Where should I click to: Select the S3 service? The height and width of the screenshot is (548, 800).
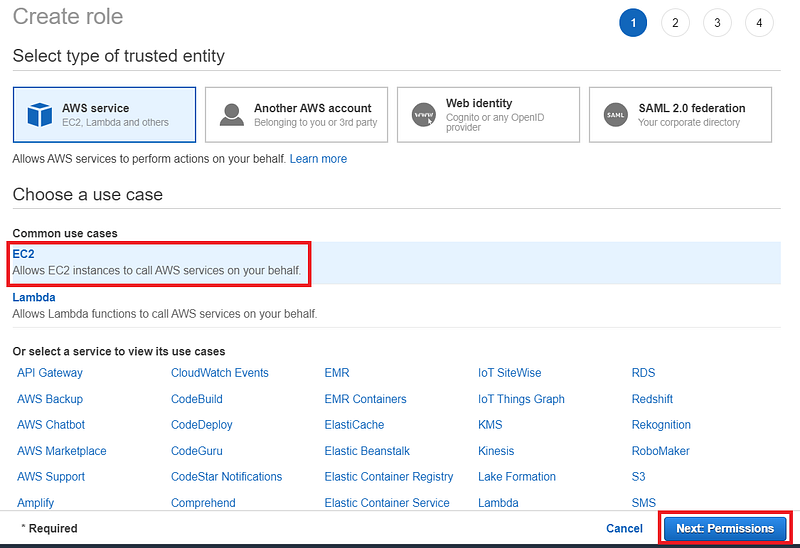coord(639,477)
